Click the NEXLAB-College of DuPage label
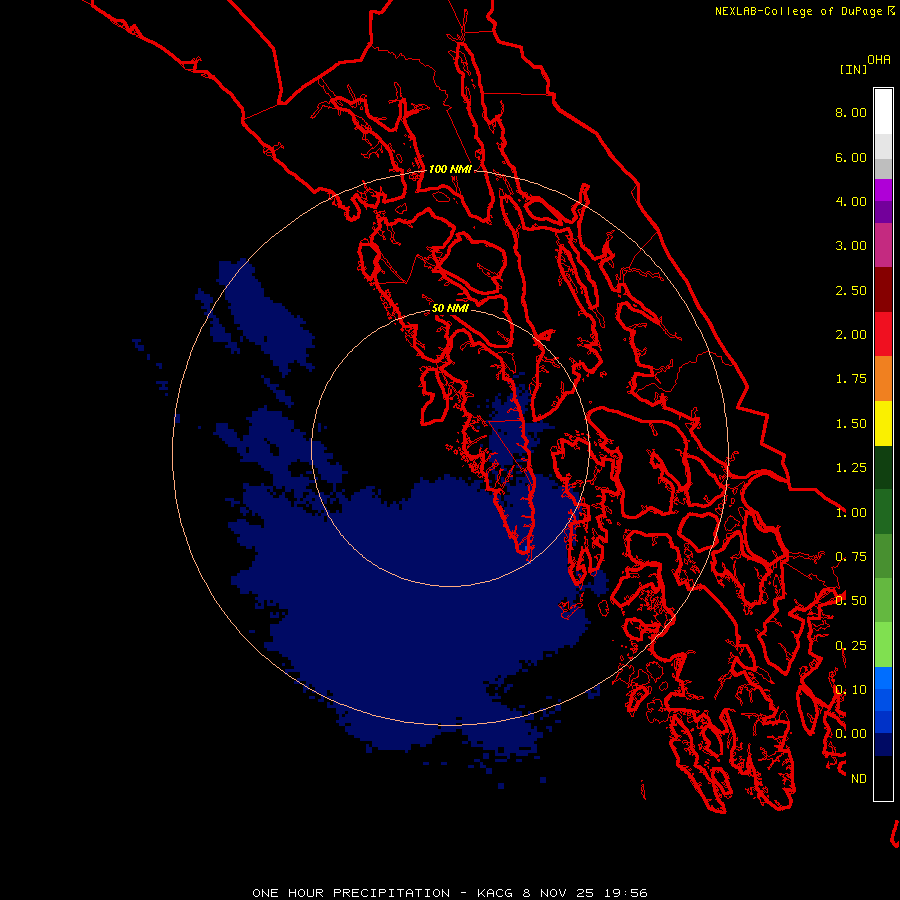The image size is (900, 900). click(x=798, y=11)
